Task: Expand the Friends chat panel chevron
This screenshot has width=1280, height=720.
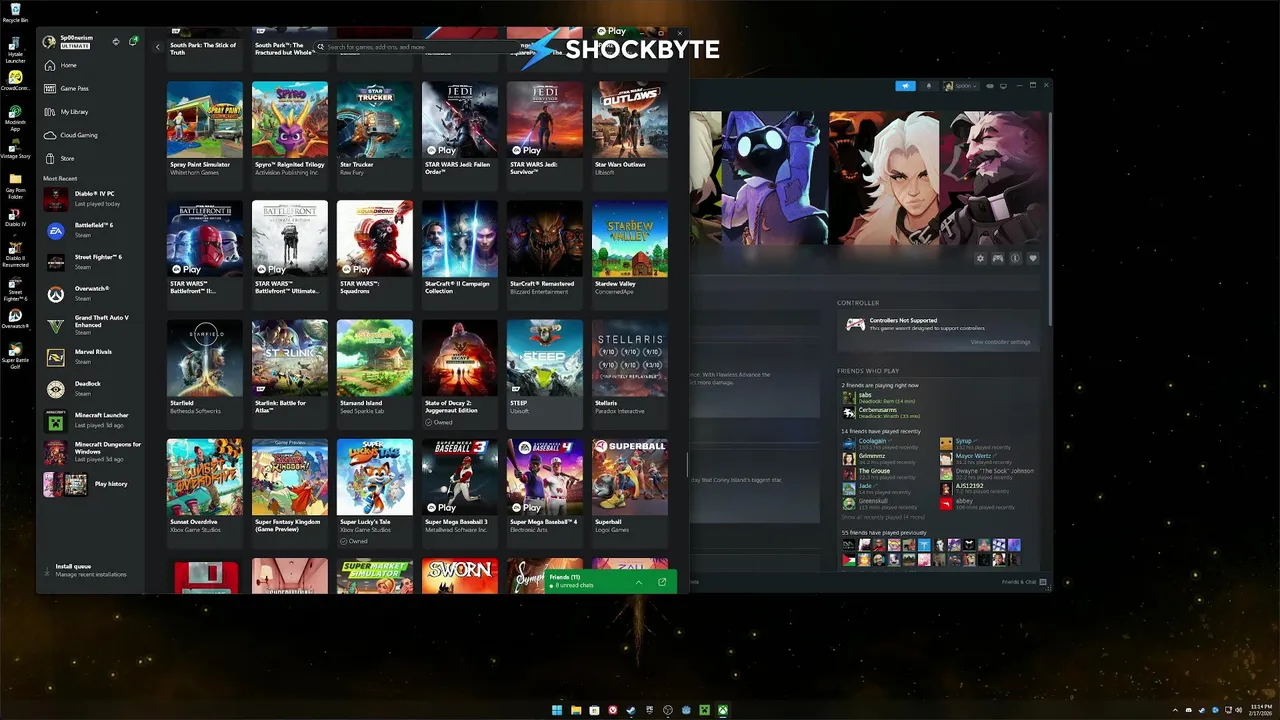Action: point(638,581)
